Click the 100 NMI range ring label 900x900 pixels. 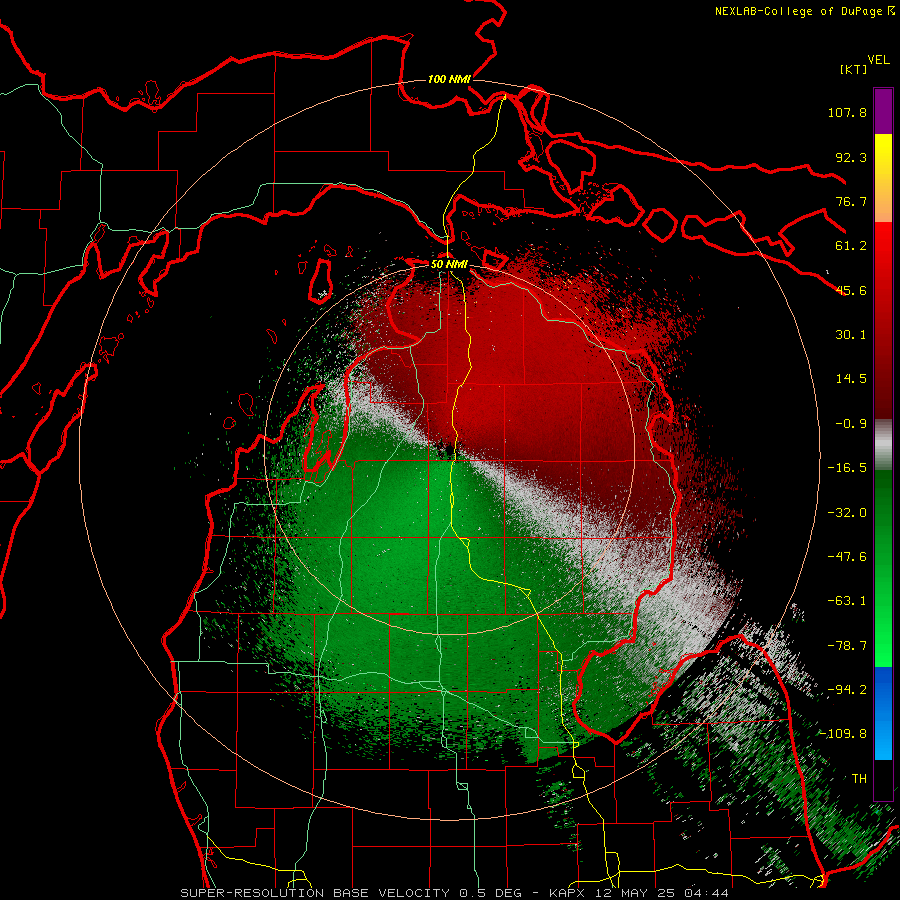449,79
